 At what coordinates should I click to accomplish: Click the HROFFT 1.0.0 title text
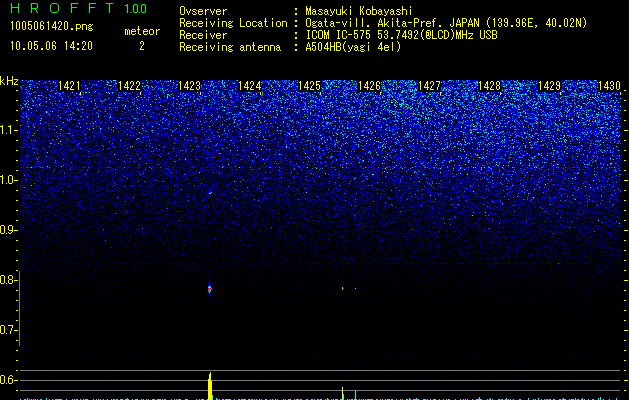(78, 8)
